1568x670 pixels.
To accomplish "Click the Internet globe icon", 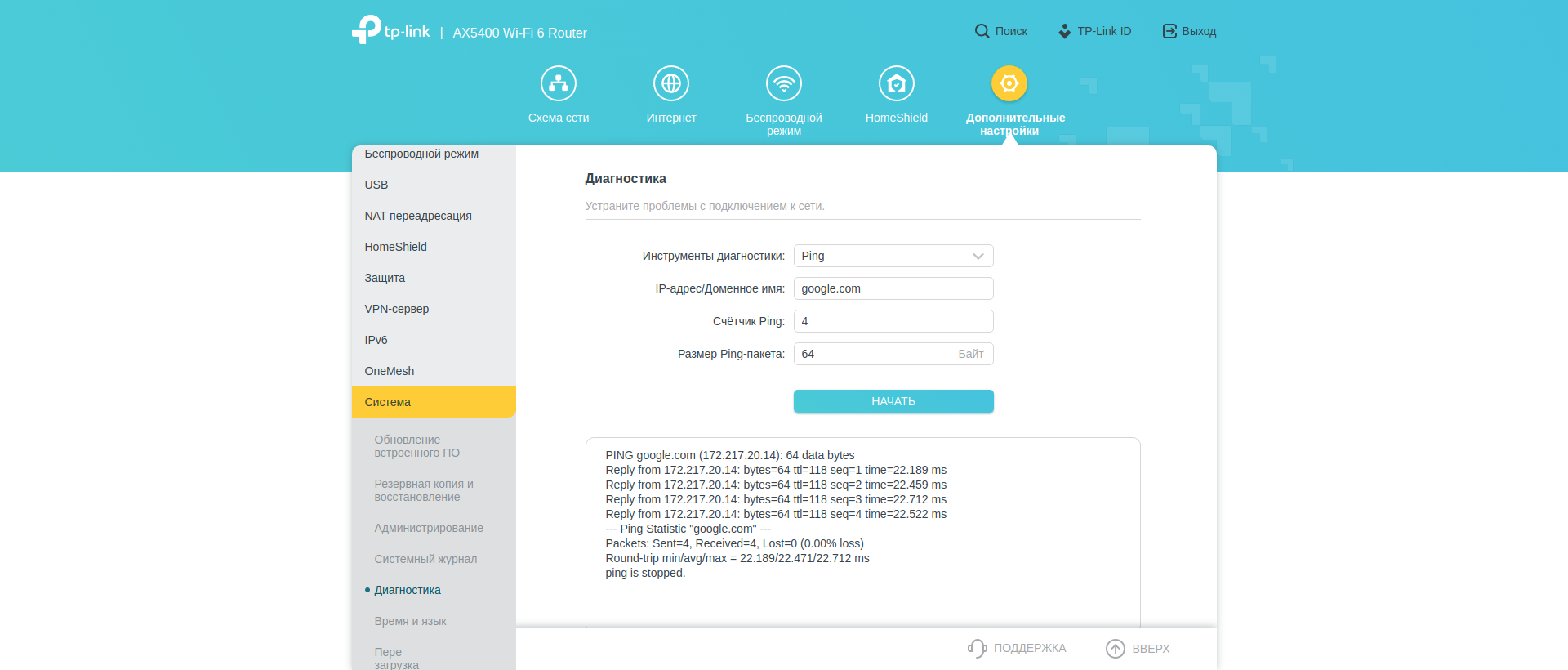I will (671, 83).
